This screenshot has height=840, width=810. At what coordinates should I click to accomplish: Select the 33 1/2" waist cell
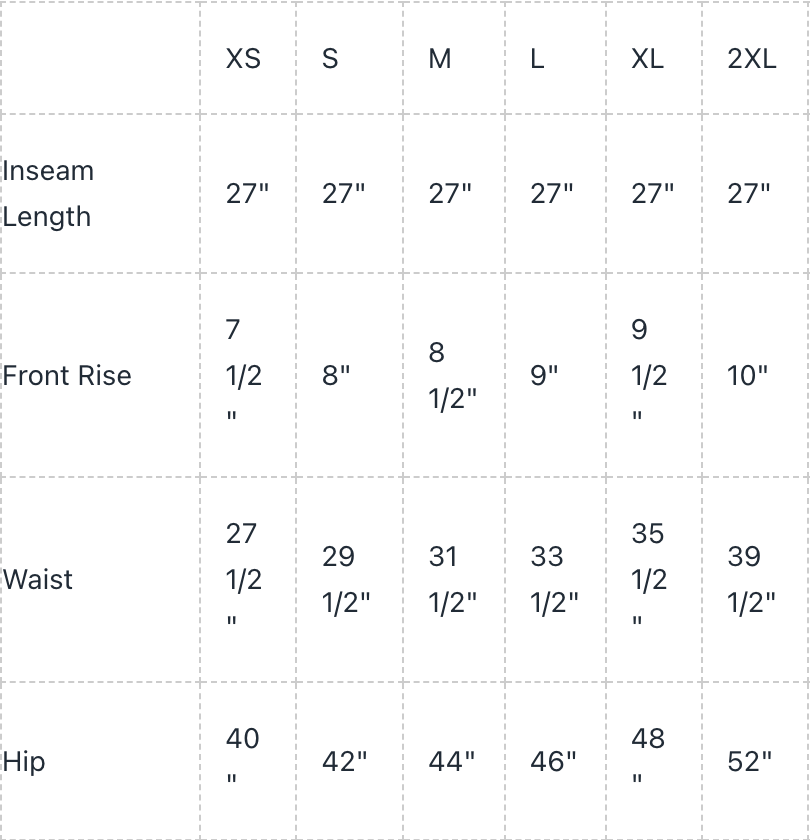point(554,579)
